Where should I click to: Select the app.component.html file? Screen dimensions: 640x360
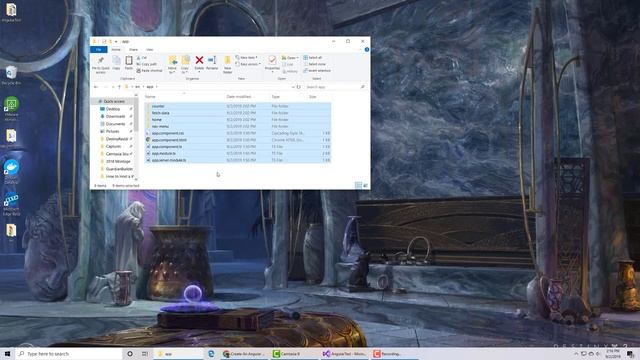238,140
